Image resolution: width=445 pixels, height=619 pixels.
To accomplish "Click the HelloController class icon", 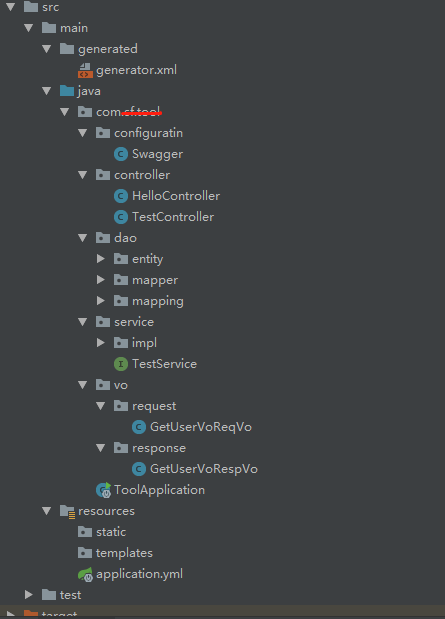I will coord(121,196).
